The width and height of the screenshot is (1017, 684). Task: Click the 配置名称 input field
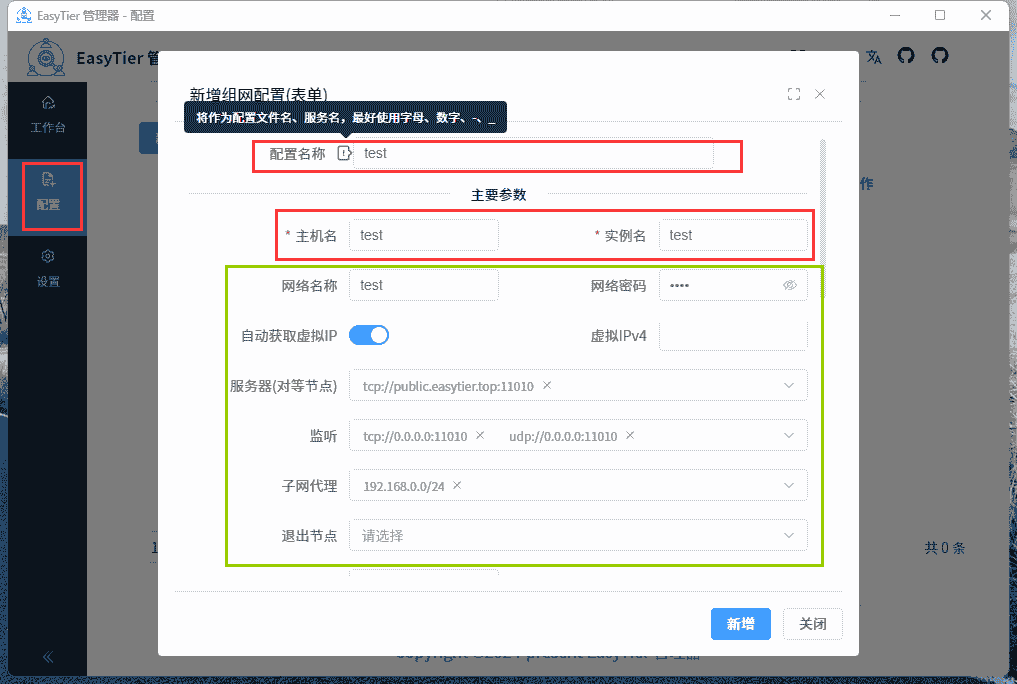[540, 153]
